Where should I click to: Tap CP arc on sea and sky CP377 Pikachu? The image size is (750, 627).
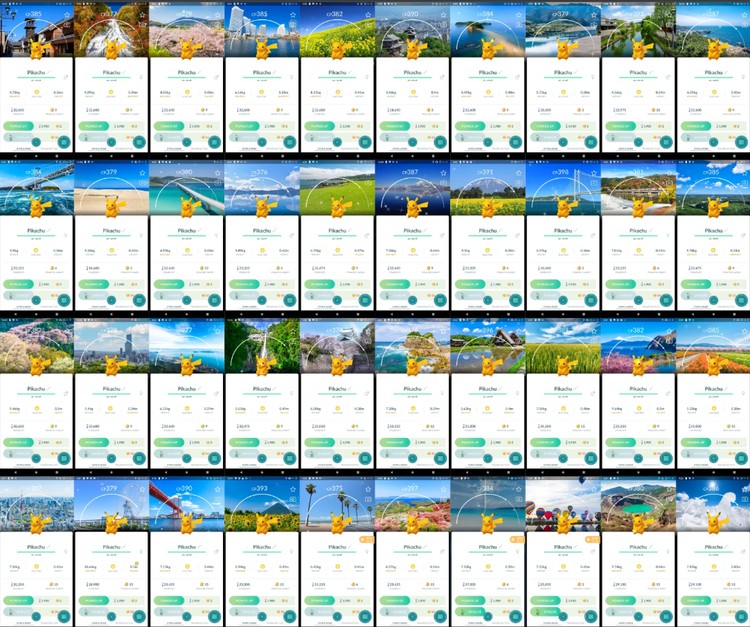click(187, 349)
